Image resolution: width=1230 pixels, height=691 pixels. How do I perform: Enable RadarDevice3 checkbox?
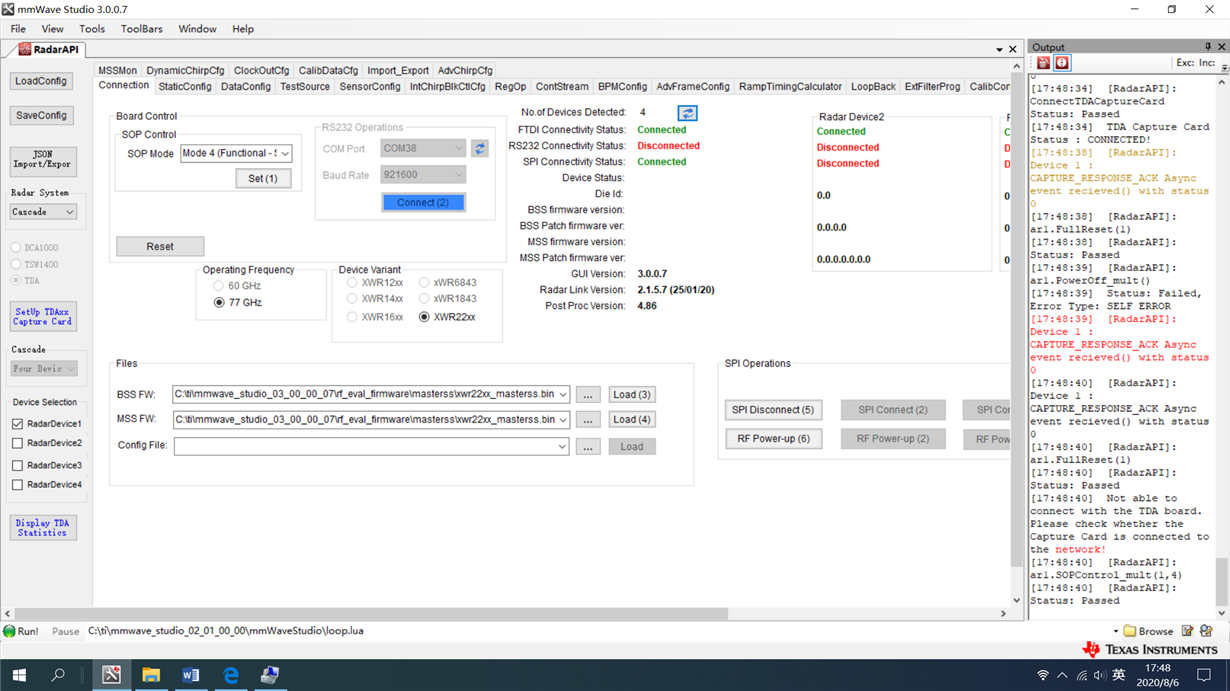click(17, 465)
